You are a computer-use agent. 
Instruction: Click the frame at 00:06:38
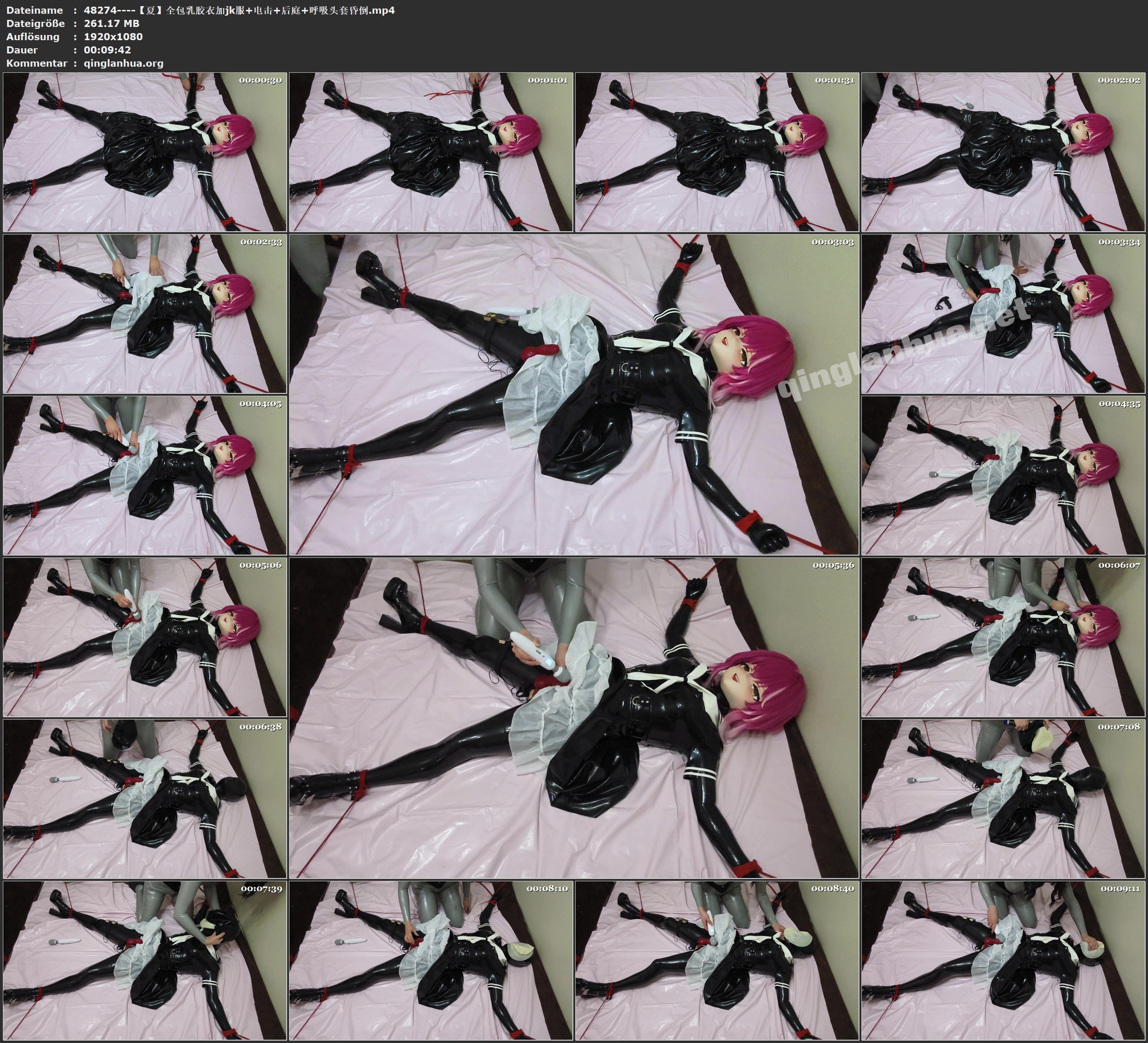tap(145, 799)
